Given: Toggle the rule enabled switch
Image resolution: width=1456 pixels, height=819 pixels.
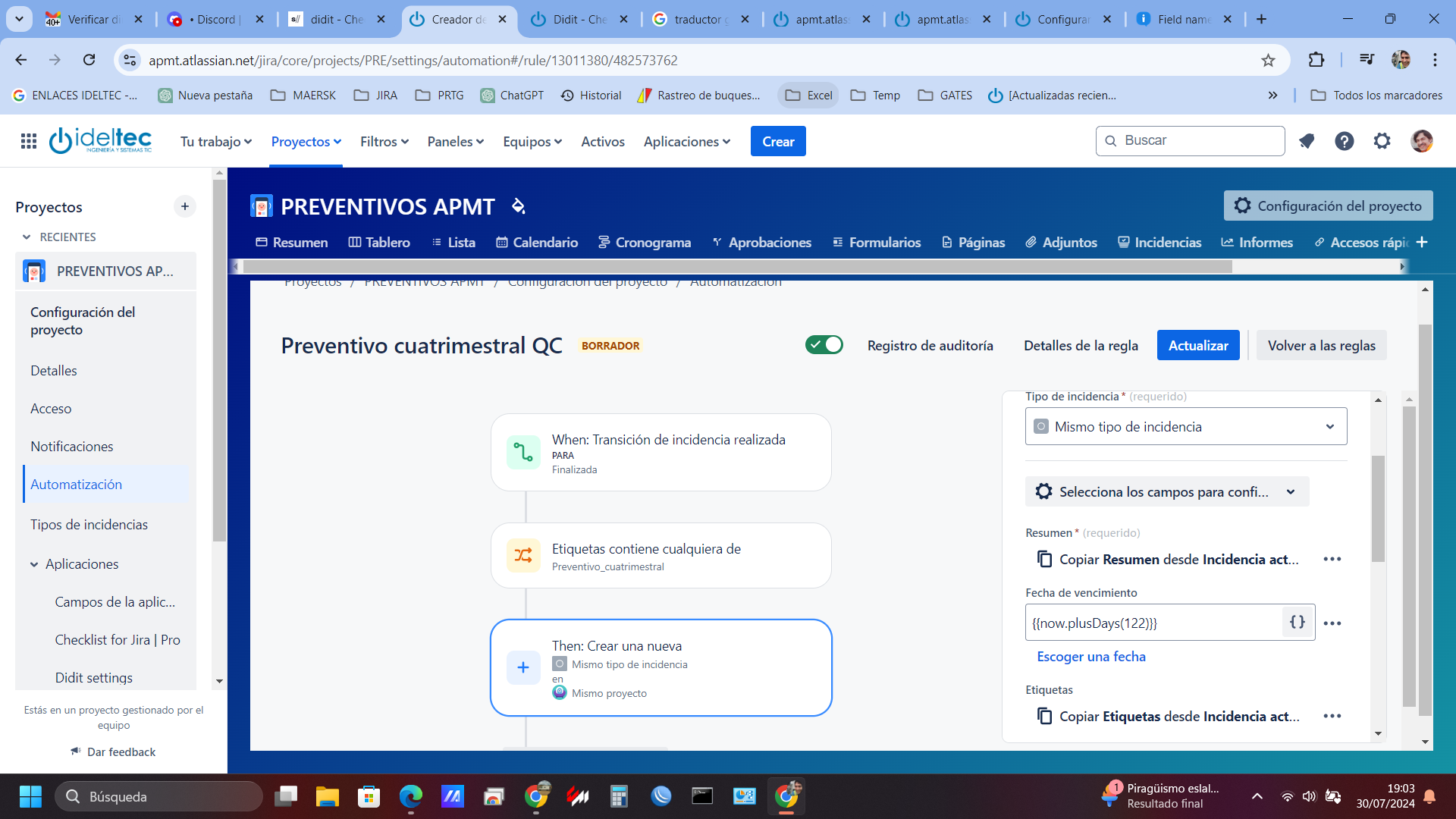Looking at the screenshot, I should point(824,345).
